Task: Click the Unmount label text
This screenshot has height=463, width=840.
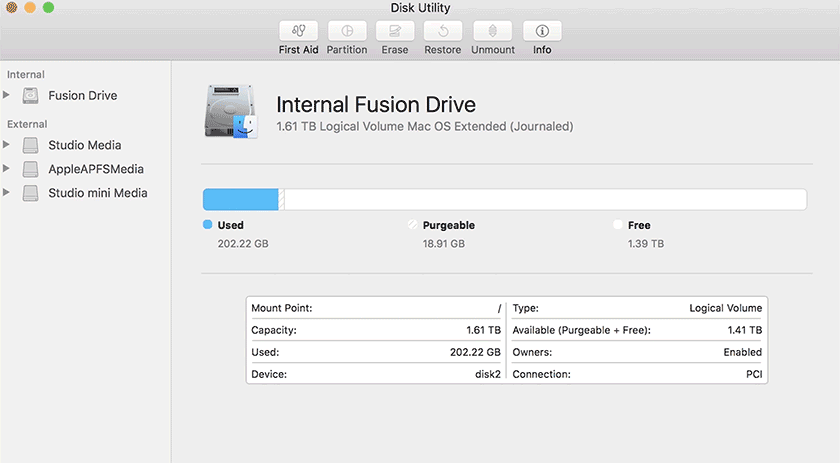Action: pyautogui.click(x=493, y=50)
